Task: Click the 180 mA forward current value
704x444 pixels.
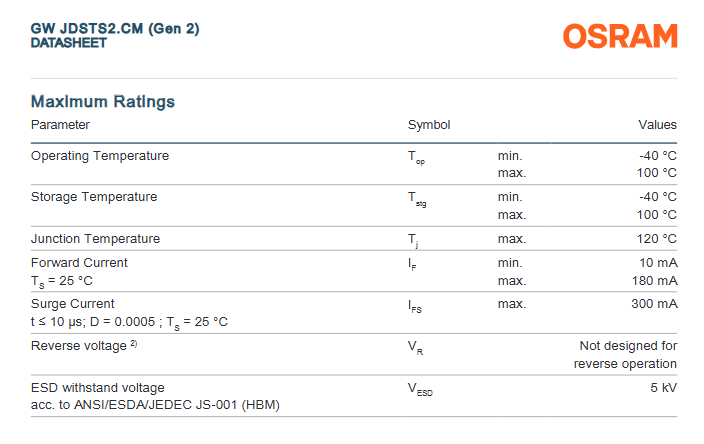Action: tap(654, 280)
